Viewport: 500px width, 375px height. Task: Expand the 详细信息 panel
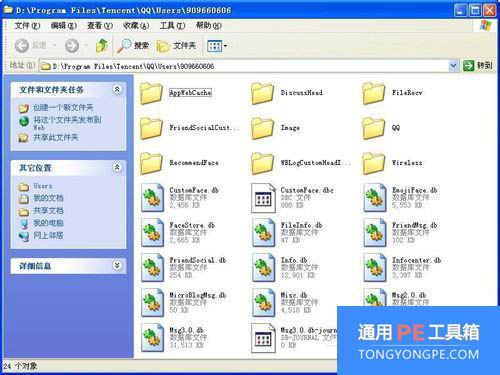pyautogui.click(x=117, y=265)
